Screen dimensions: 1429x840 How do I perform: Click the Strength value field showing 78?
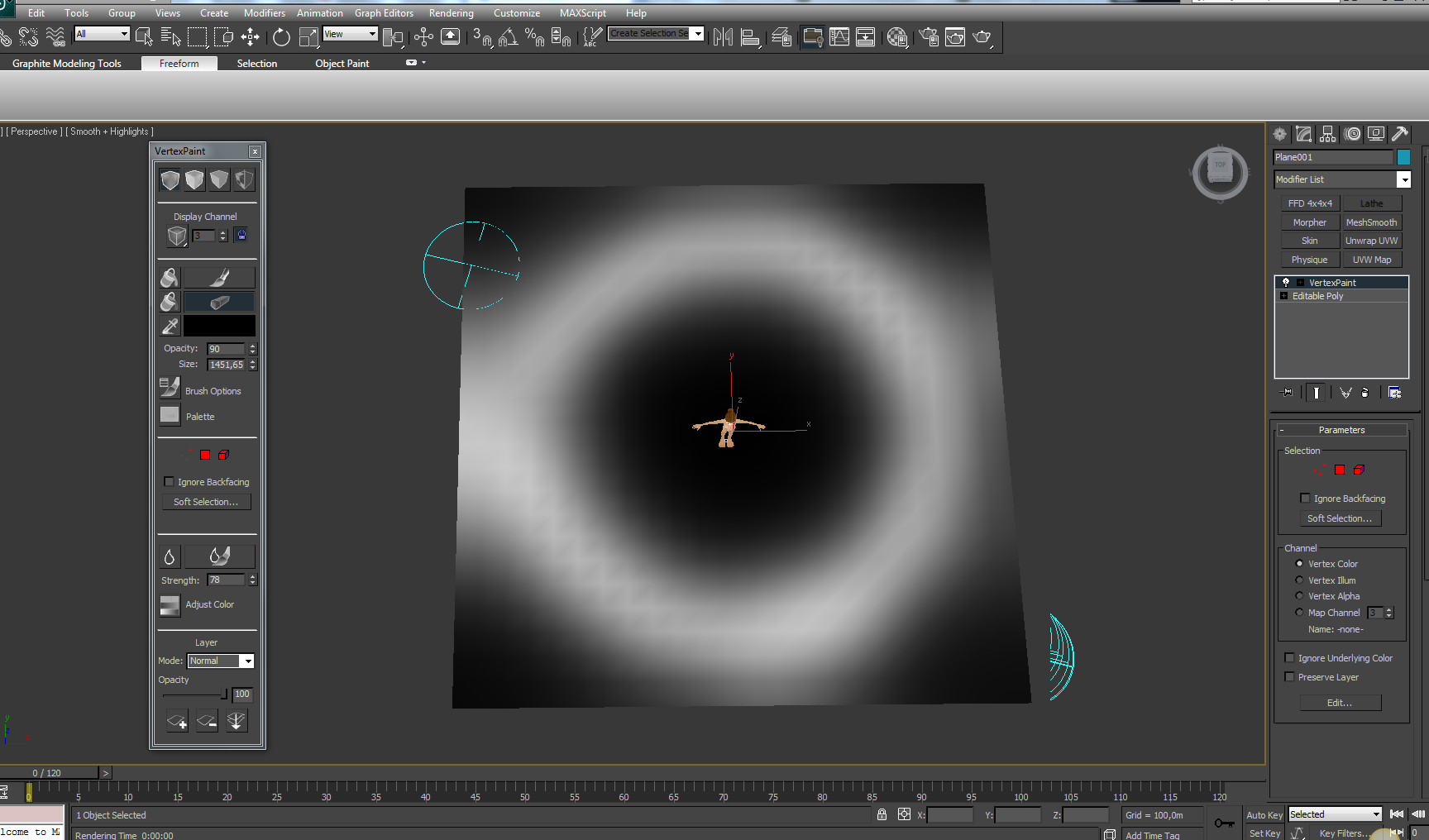point(226,580)
